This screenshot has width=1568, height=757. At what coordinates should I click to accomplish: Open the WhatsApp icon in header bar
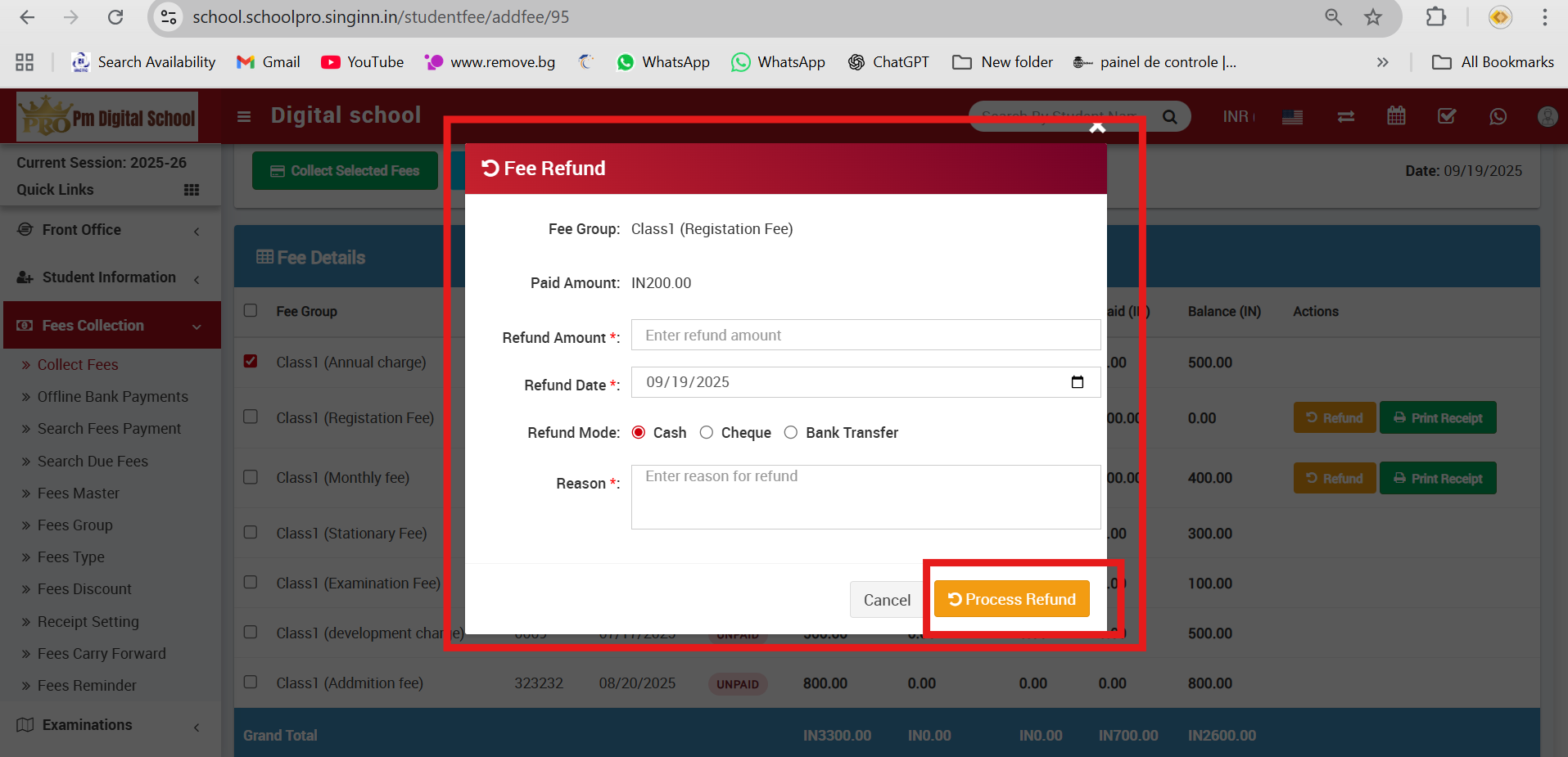click(x=1498, y=116)
